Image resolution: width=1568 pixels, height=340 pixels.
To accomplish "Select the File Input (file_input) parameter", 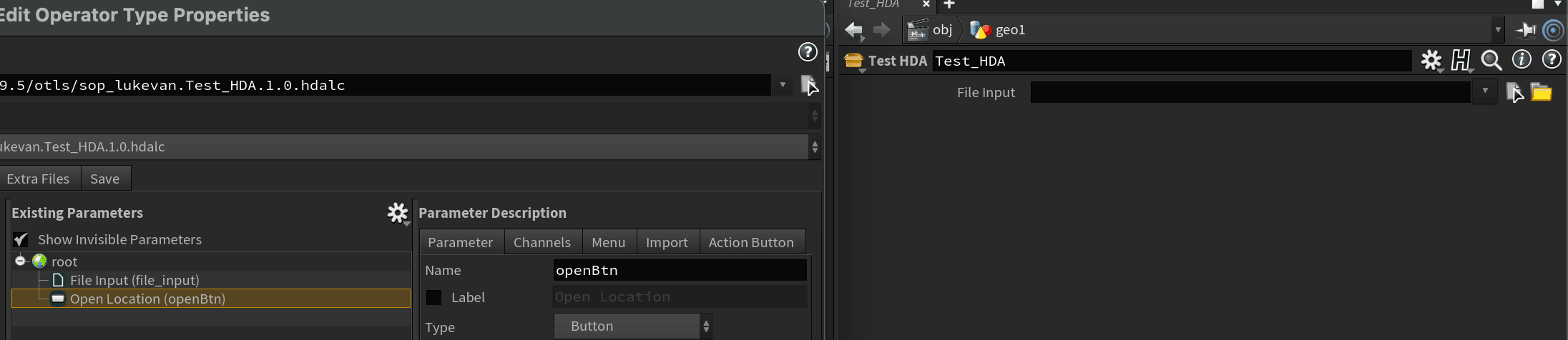I will click(134, 281).
